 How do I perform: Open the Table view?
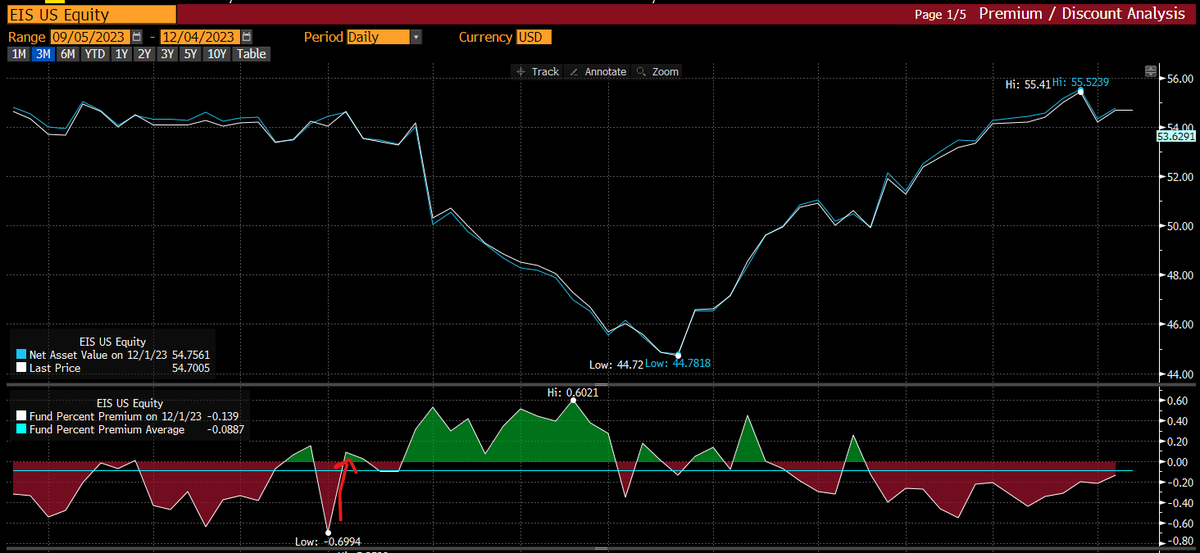[251, 54]
